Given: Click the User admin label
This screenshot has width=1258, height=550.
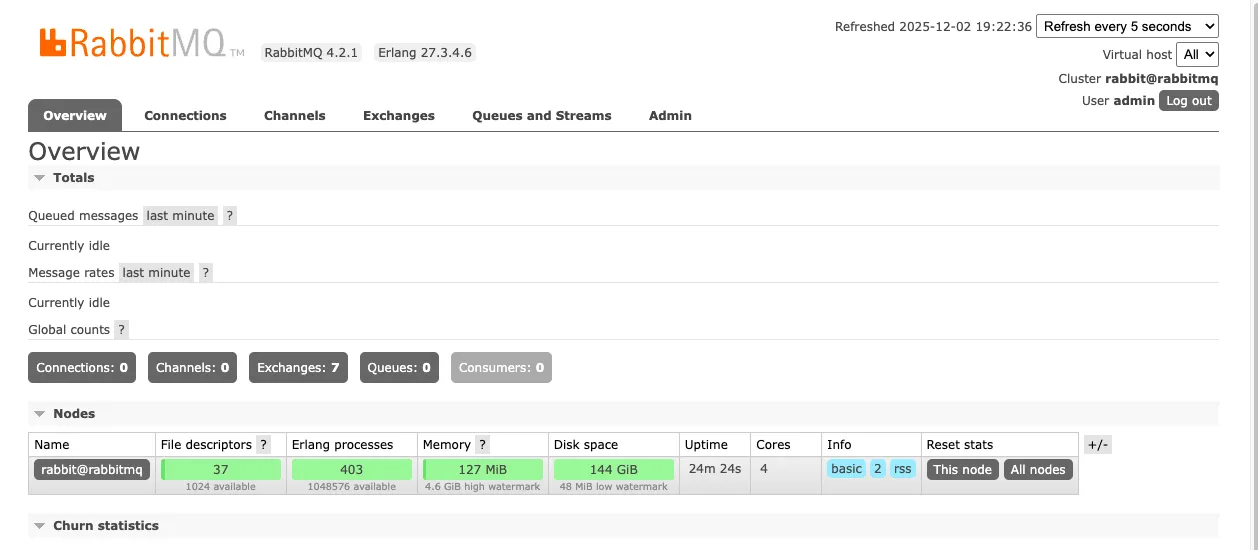Looking at the screenshot, I should tap(1119, 101).
